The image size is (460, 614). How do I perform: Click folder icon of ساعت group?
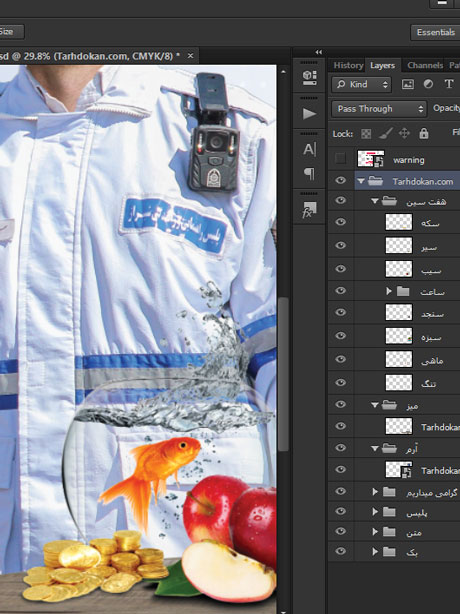point(403,291)
